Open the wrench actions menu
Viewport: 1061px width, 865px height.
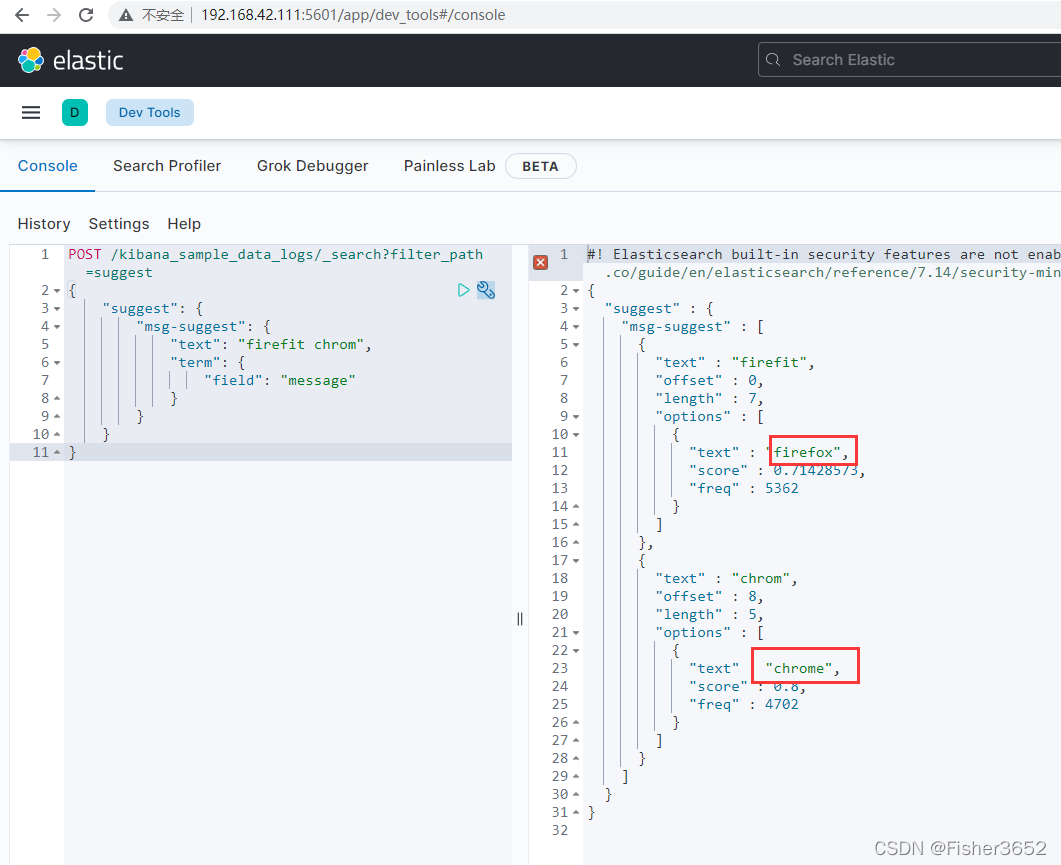point(486,290)
